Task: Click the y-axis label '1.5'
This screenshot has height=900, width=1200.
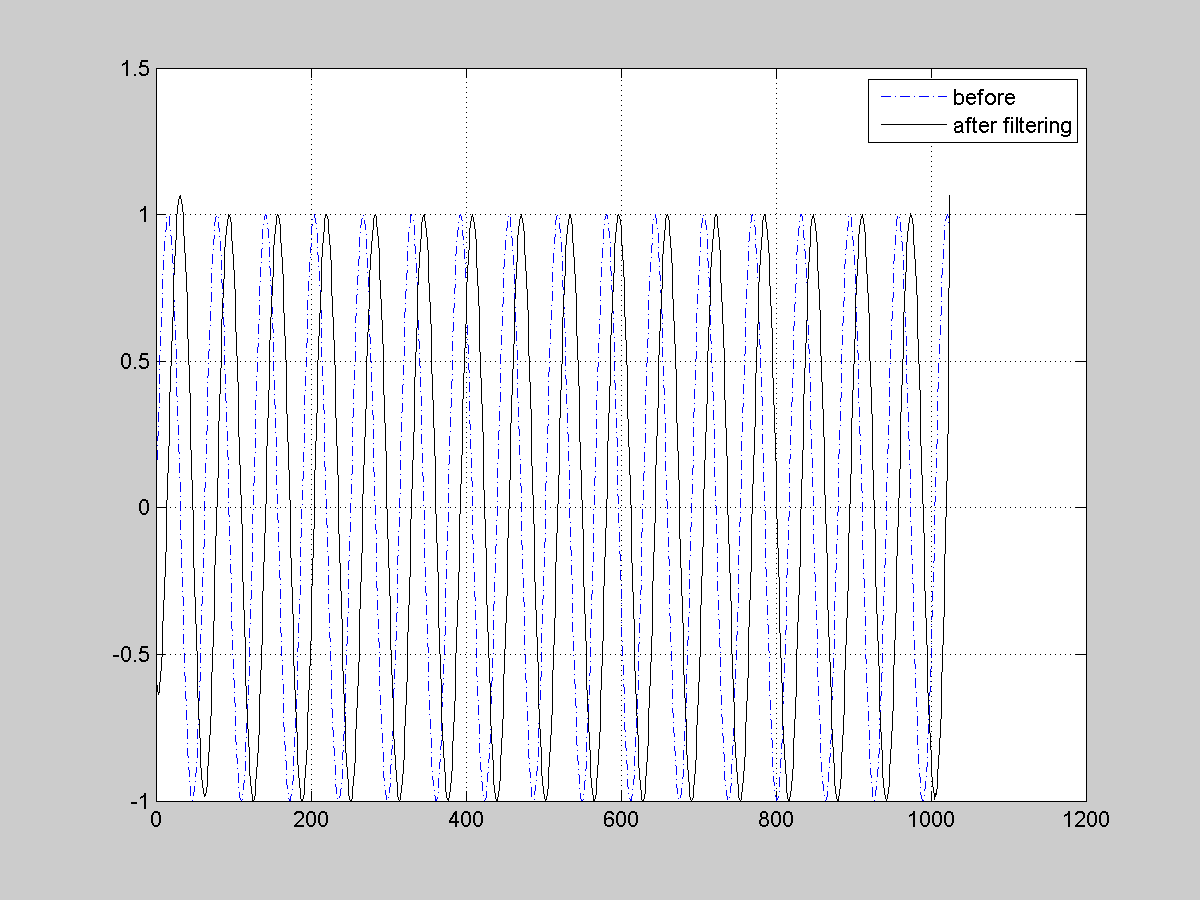Action: 137,69
